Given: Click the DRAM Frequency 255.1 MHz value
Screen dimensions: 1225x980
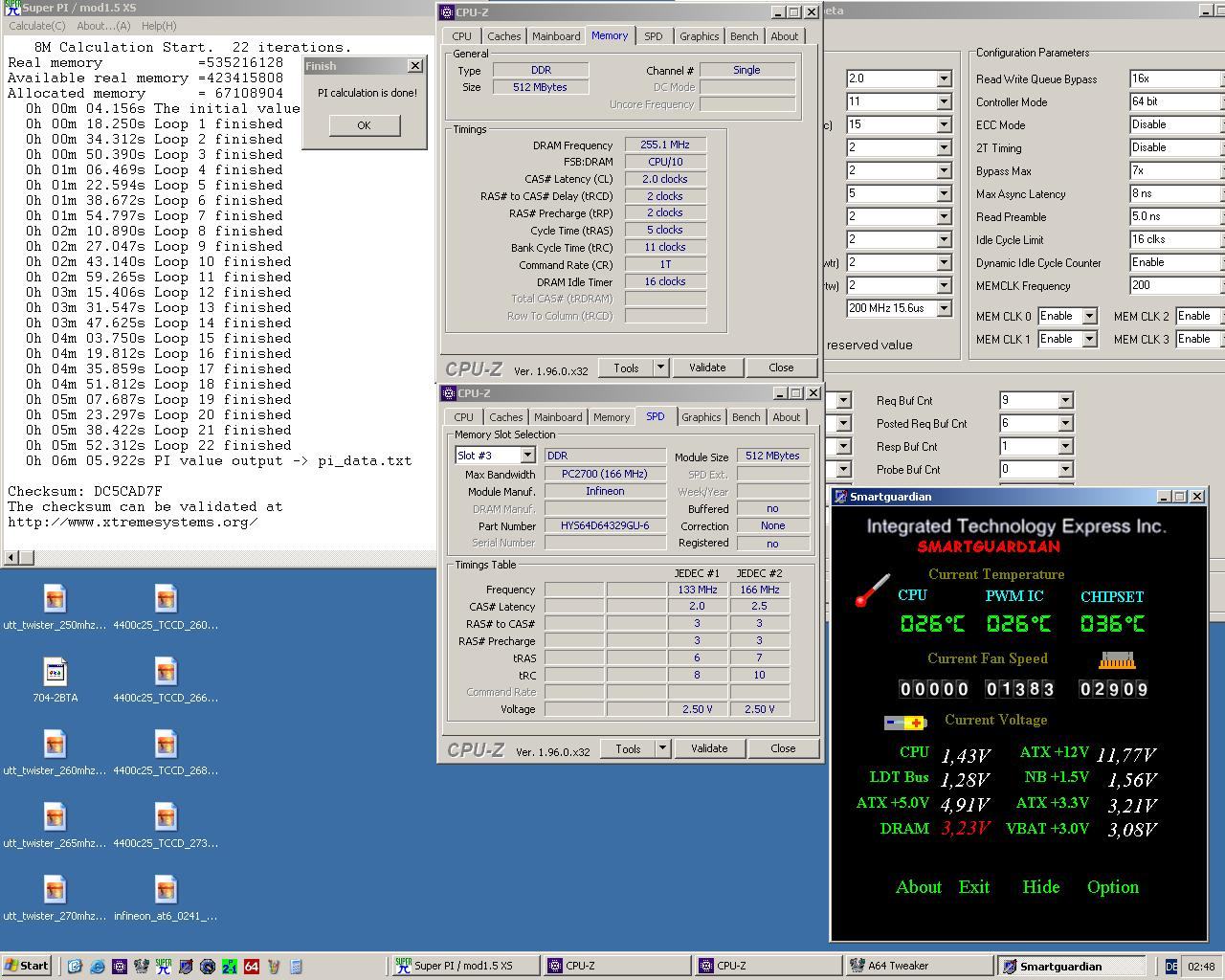Looking at the screenshot, I should pyautogui.click(x=665, y=145).
